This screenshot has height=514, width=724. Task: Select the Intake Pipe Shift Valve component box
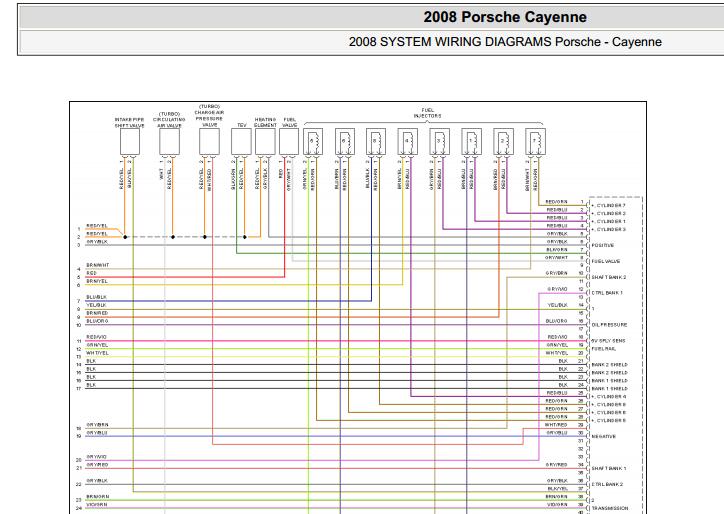[130, 142]
